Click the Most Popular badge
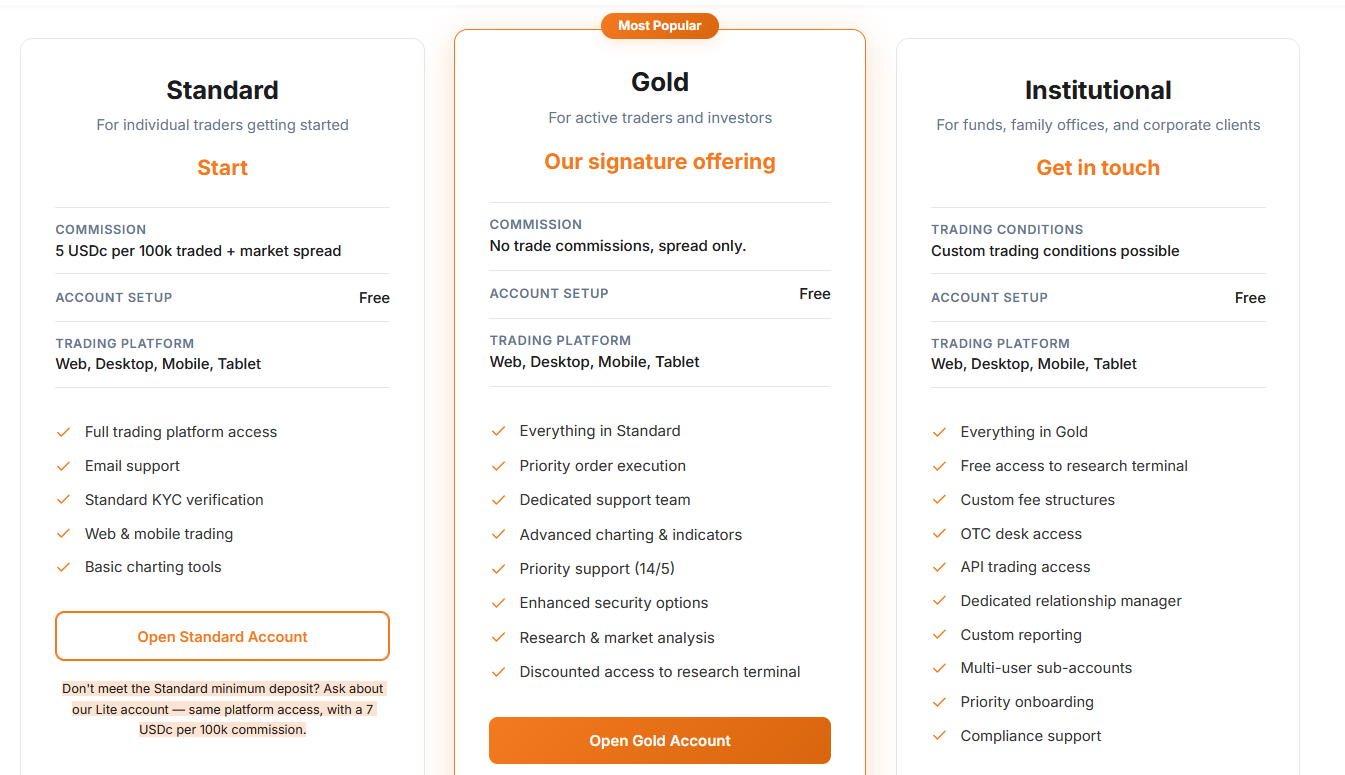The height and width of the screenshot is (775, 1345). [x=660, y=26]
